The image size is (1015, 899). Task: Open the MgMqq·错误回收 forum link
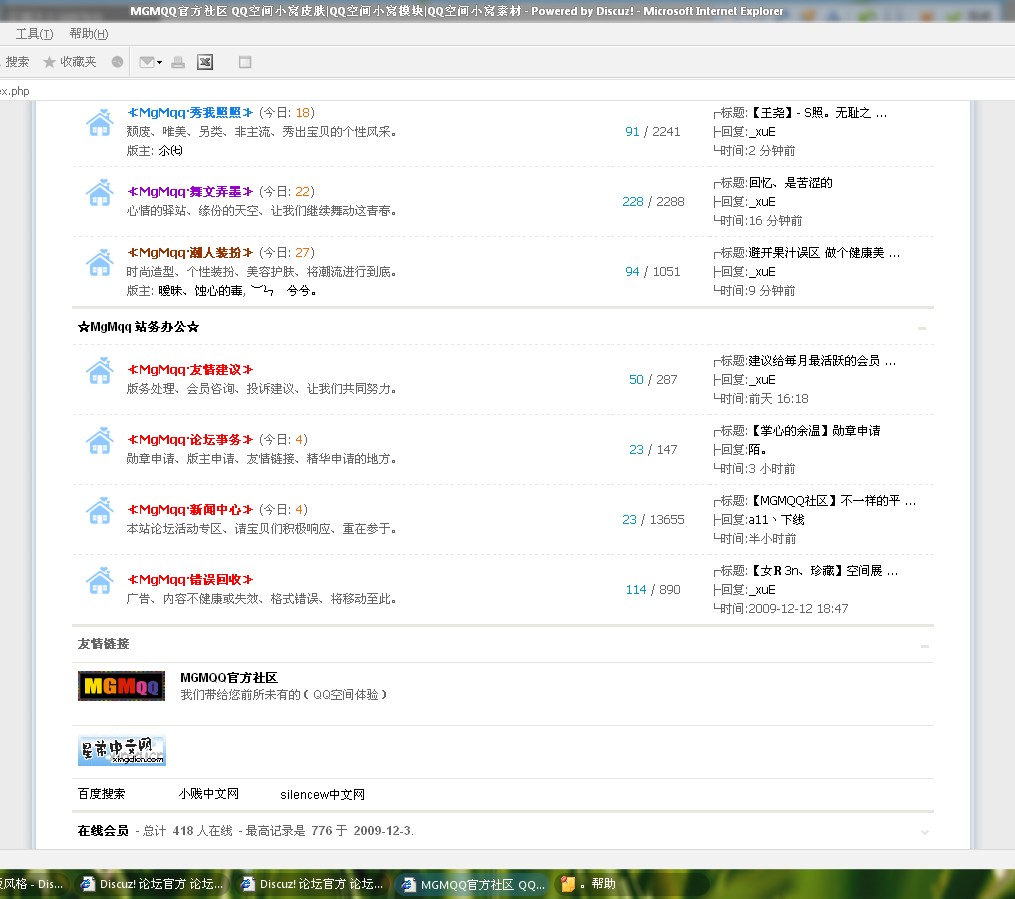[x=190, y=579]
